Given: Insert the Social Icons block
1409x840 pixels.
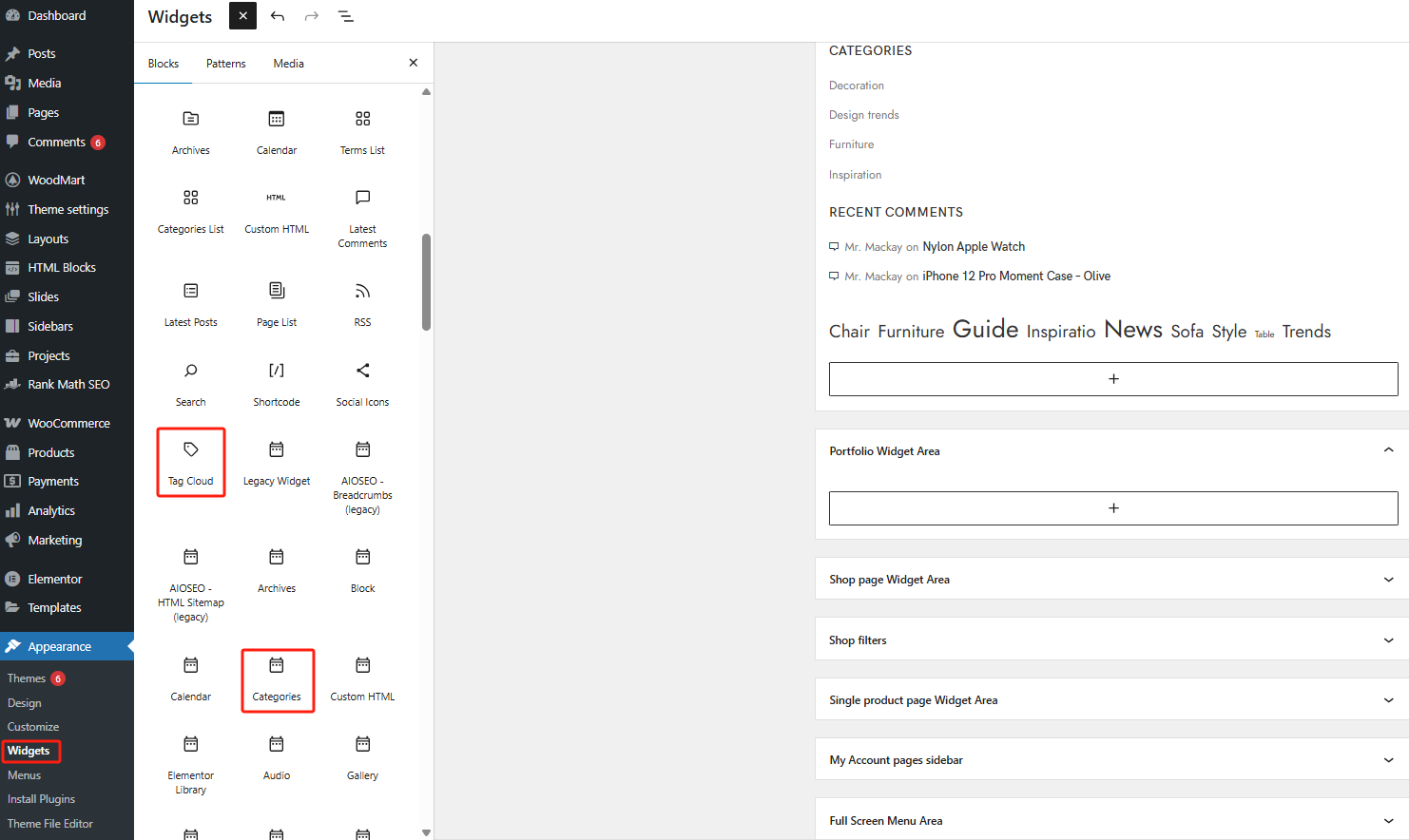Looking at the screenshot, I should (362, 384).
